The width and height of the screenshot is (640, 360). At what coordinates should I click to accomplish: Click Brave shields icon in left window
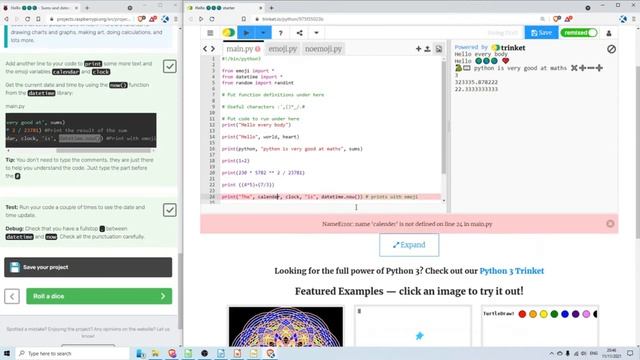(142, 19)
